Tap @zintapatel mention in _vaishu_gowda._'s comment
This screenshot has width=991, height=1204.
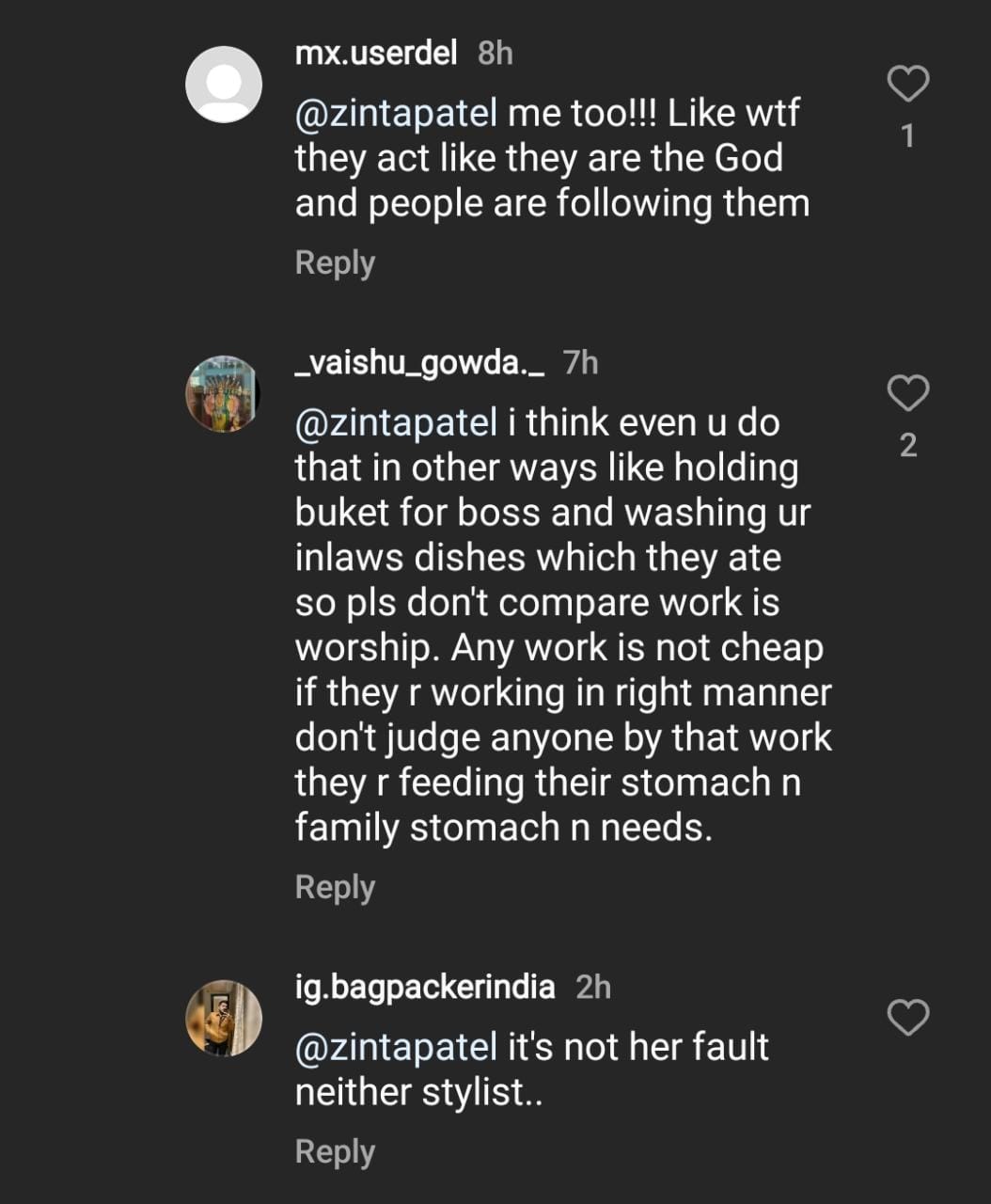(396, 423)
